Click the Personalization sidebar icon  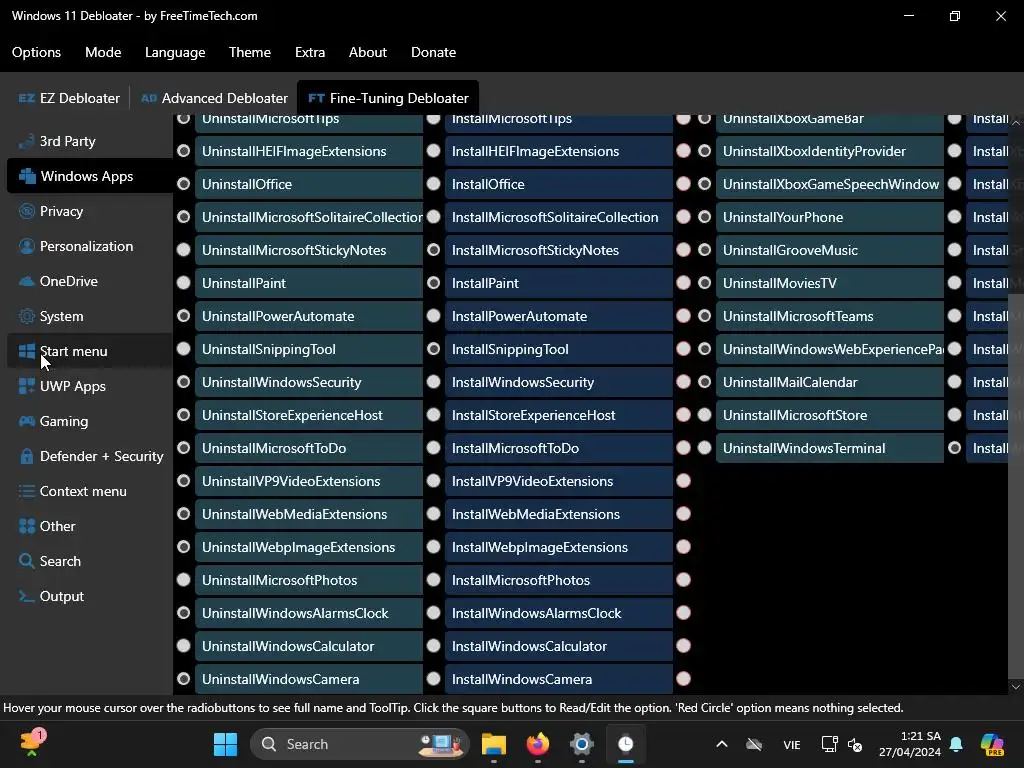tap(26, 246)
